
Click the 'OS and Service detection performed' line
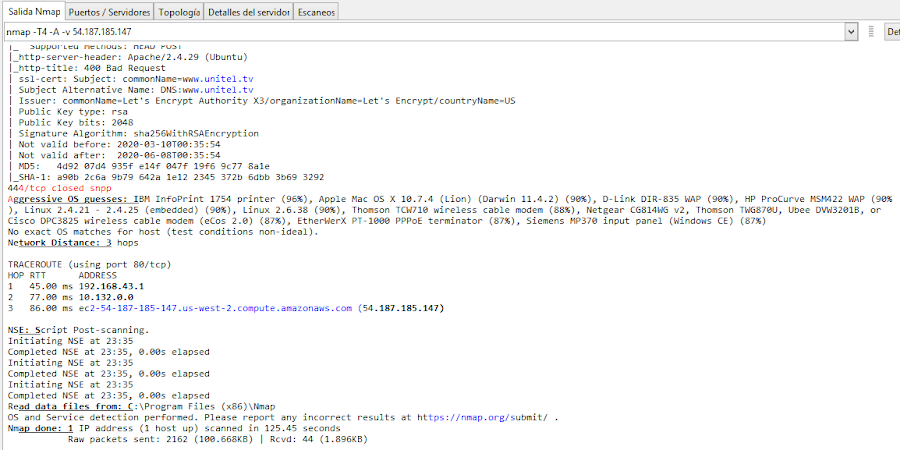(x=284, y=417)
